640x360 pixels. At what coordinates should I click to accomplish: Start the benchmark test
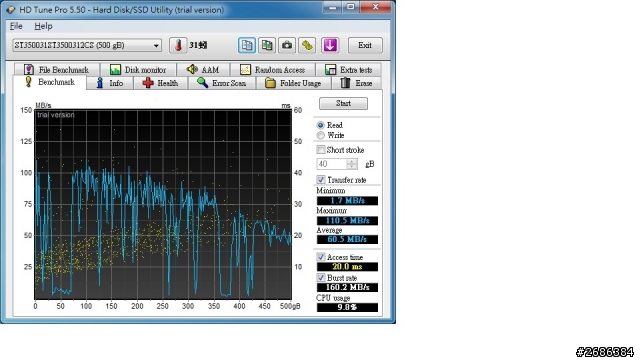click(343, 103)
